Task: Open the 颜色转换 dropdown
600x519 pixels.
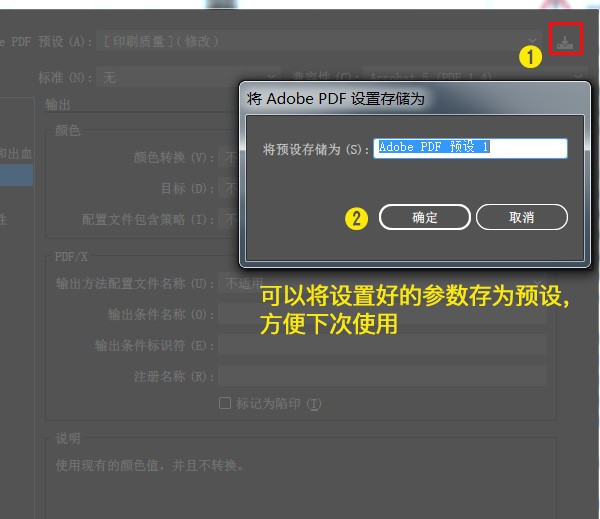Action: [x=228, y=157]
